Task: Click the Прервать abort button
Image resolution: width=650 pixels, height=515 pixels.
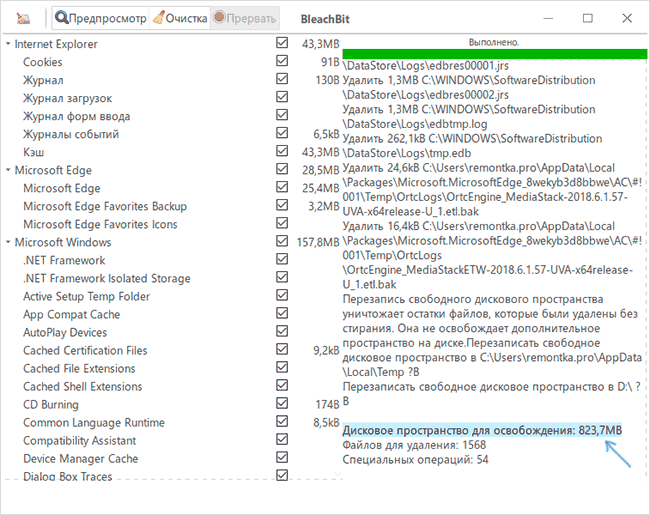Action: (245, 18)
